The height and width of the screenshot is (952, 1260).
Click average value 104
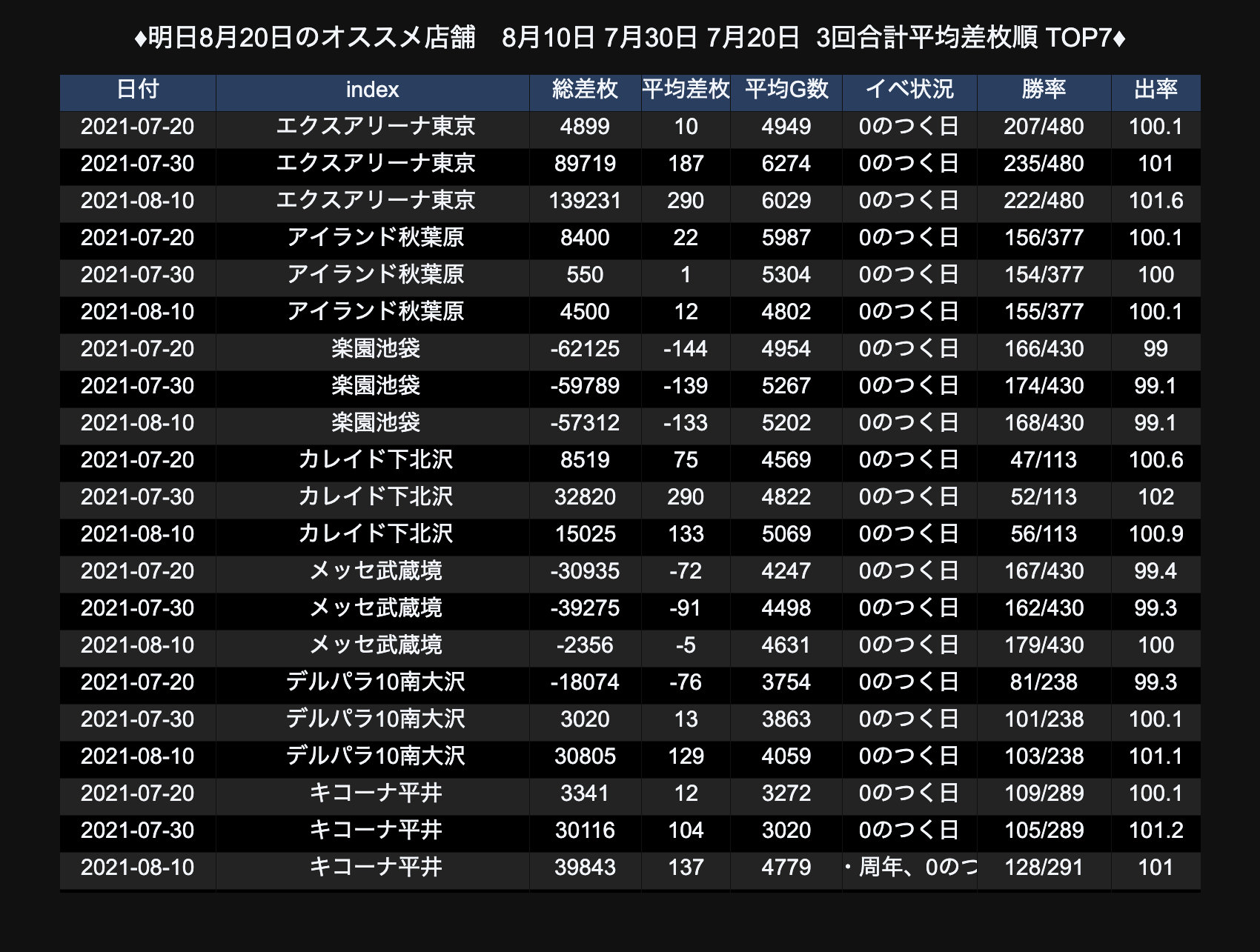(x=686, y=830)
